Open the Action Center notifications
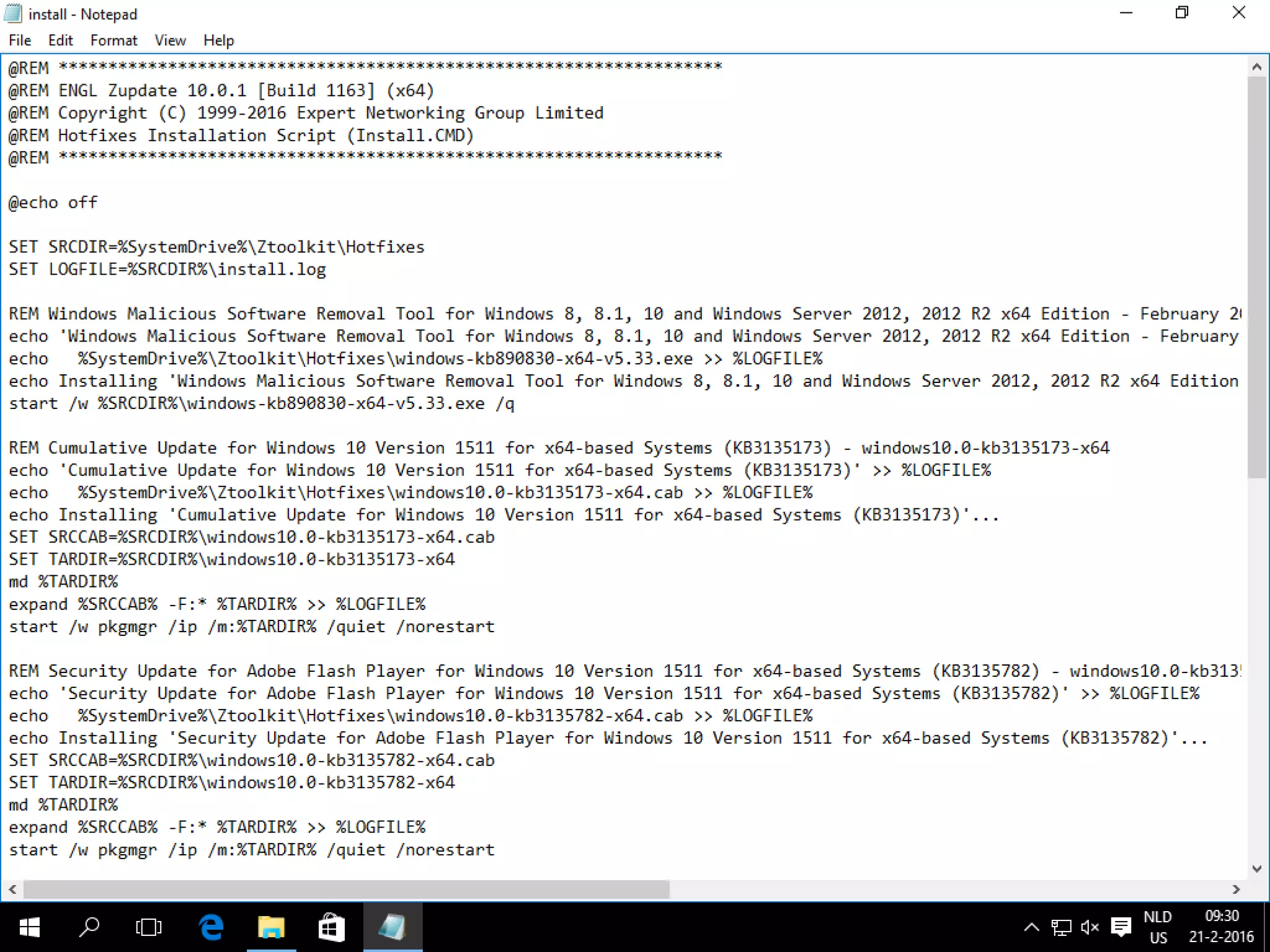This screenshot has height=952, width=1270. (x=1121, y=927)
